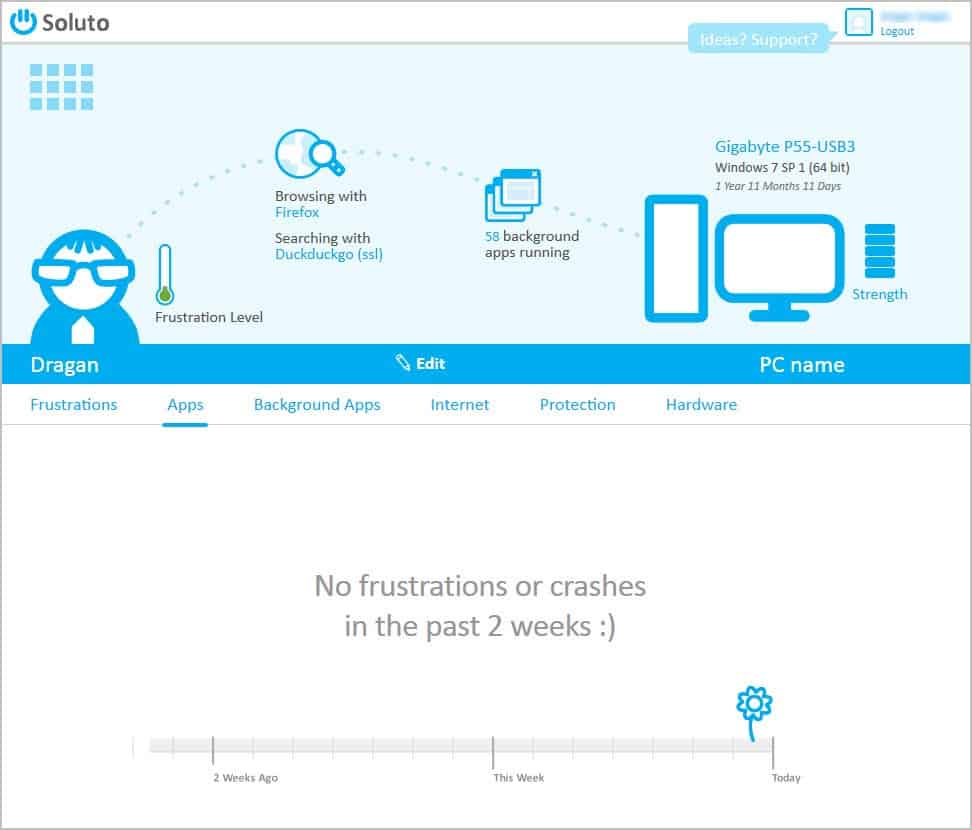
Task: Click the strength battery bars icon
Action: [879, 252]
